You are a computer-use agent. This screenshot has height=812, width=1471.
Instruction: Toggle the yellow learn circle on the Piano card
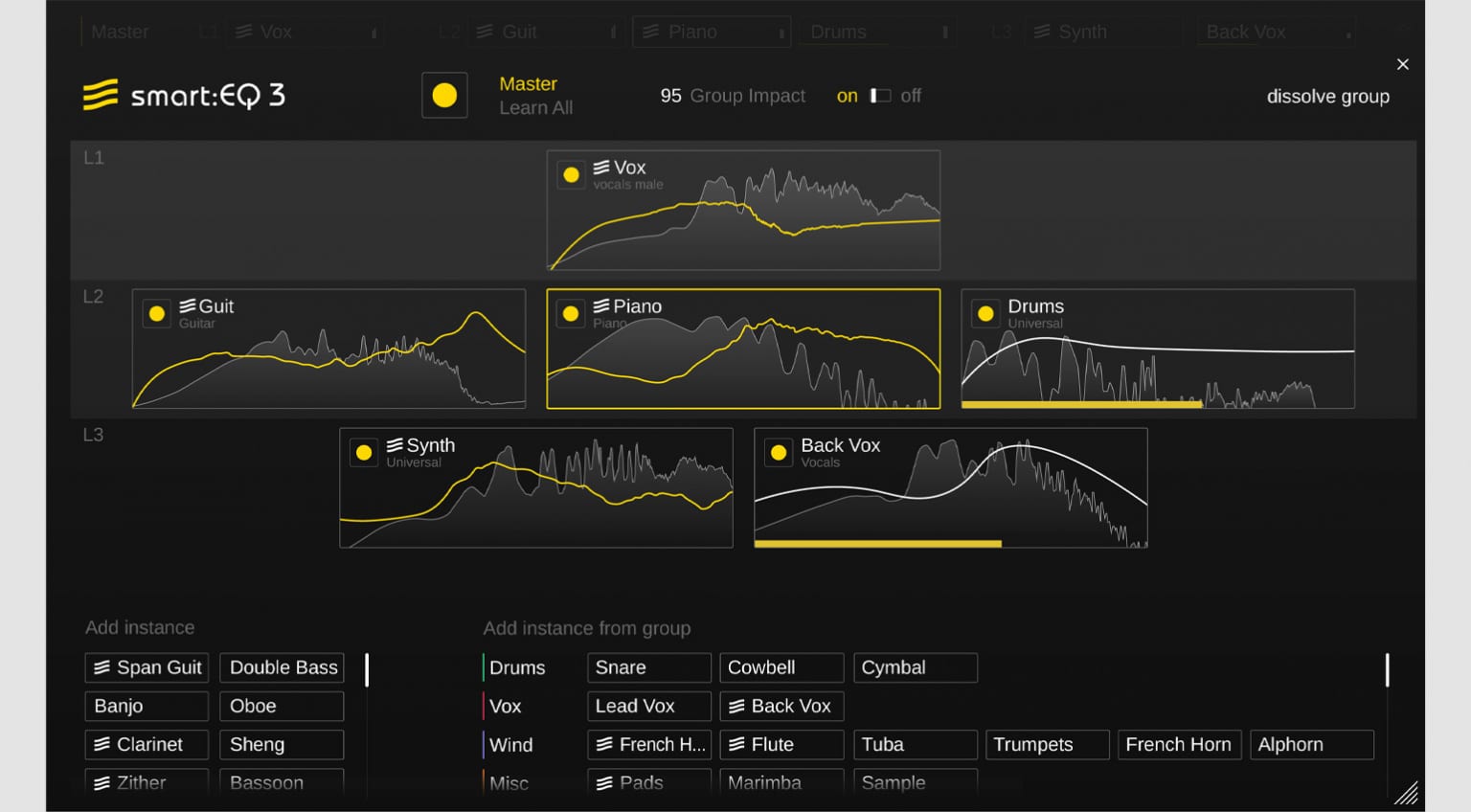pos(571,313)
